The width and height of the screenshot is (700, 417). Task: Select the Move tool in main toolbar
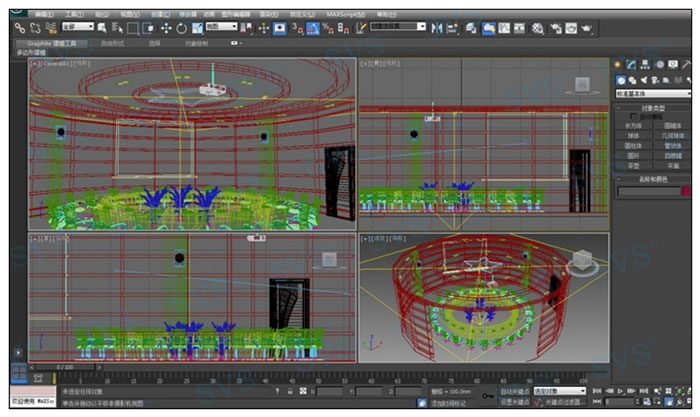(x=167, y=28)
